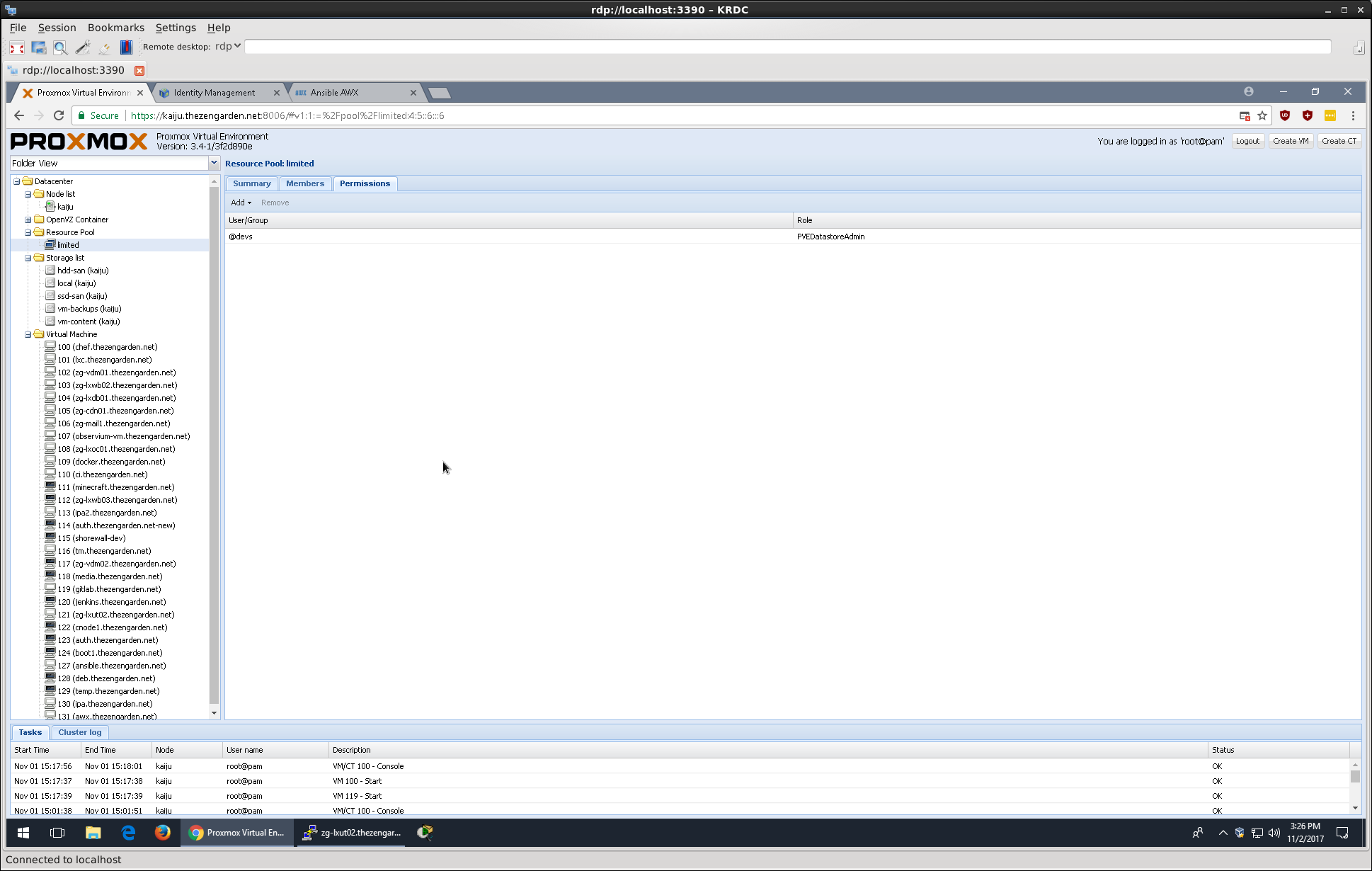Open the Session menu
The width and height of the screenshot is (1372, 871).
pyautogui.click(x=57, y=28)
